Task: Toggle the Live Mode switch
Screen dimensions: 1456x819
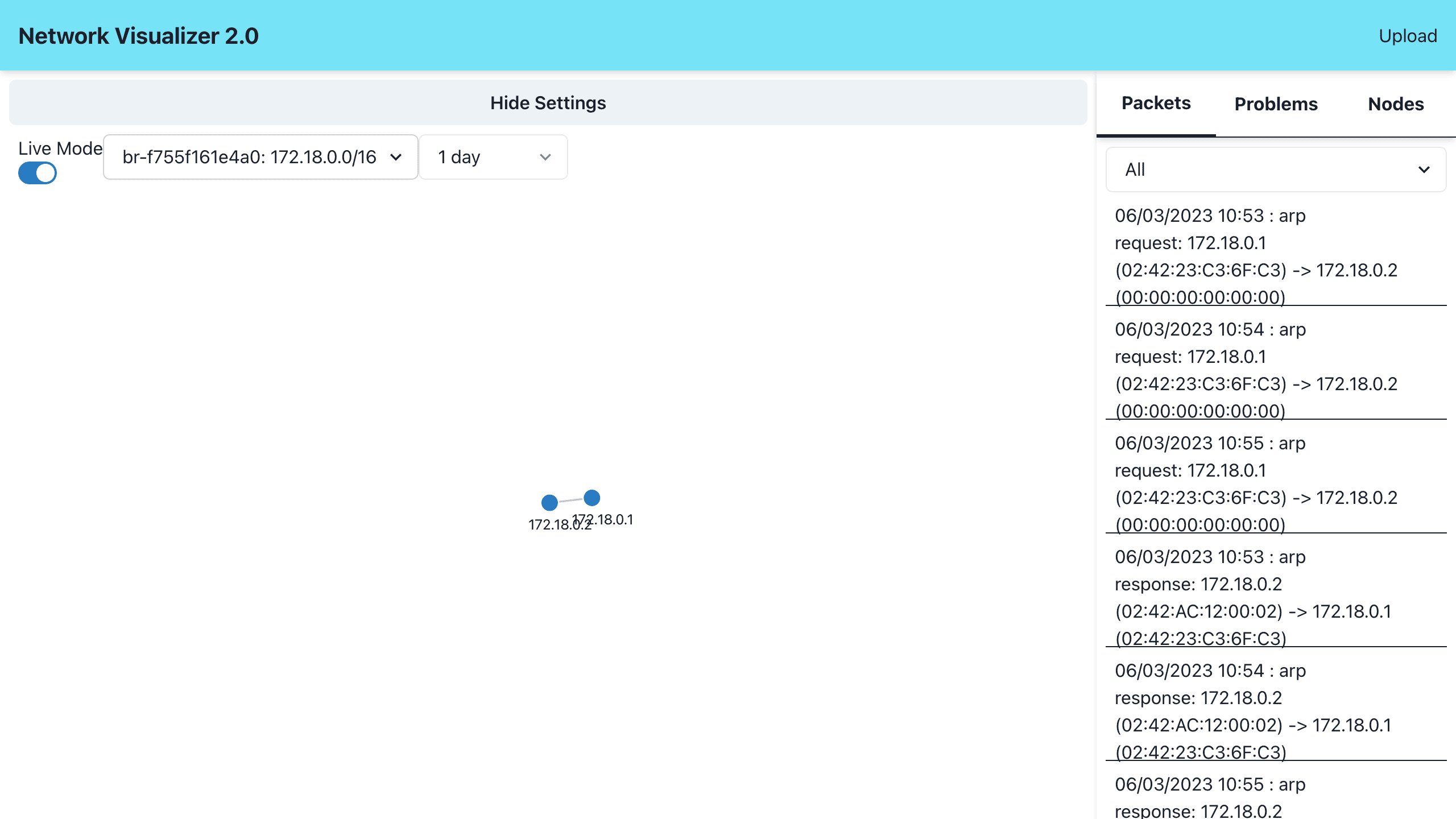Action: click(x=38, y=173)
